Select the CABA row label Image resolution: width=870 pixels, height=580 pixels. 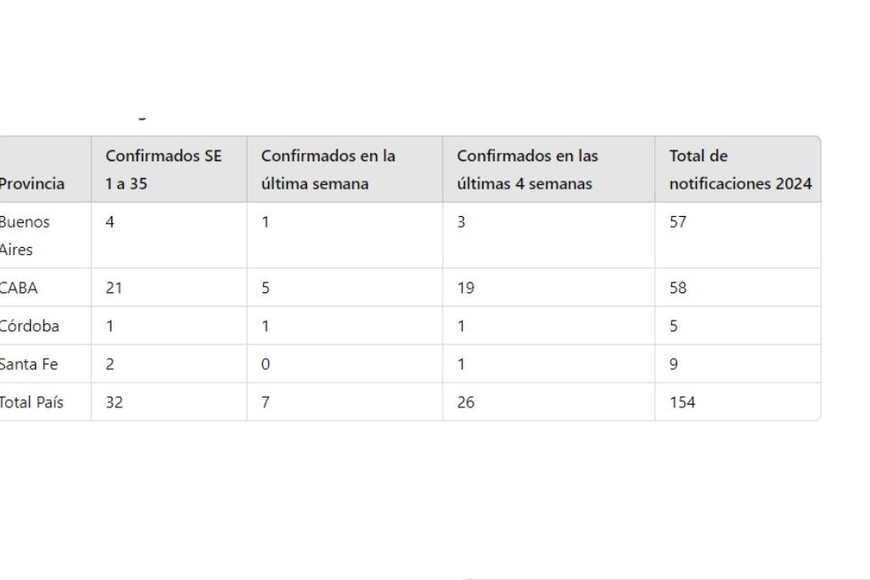click(19, 288)
